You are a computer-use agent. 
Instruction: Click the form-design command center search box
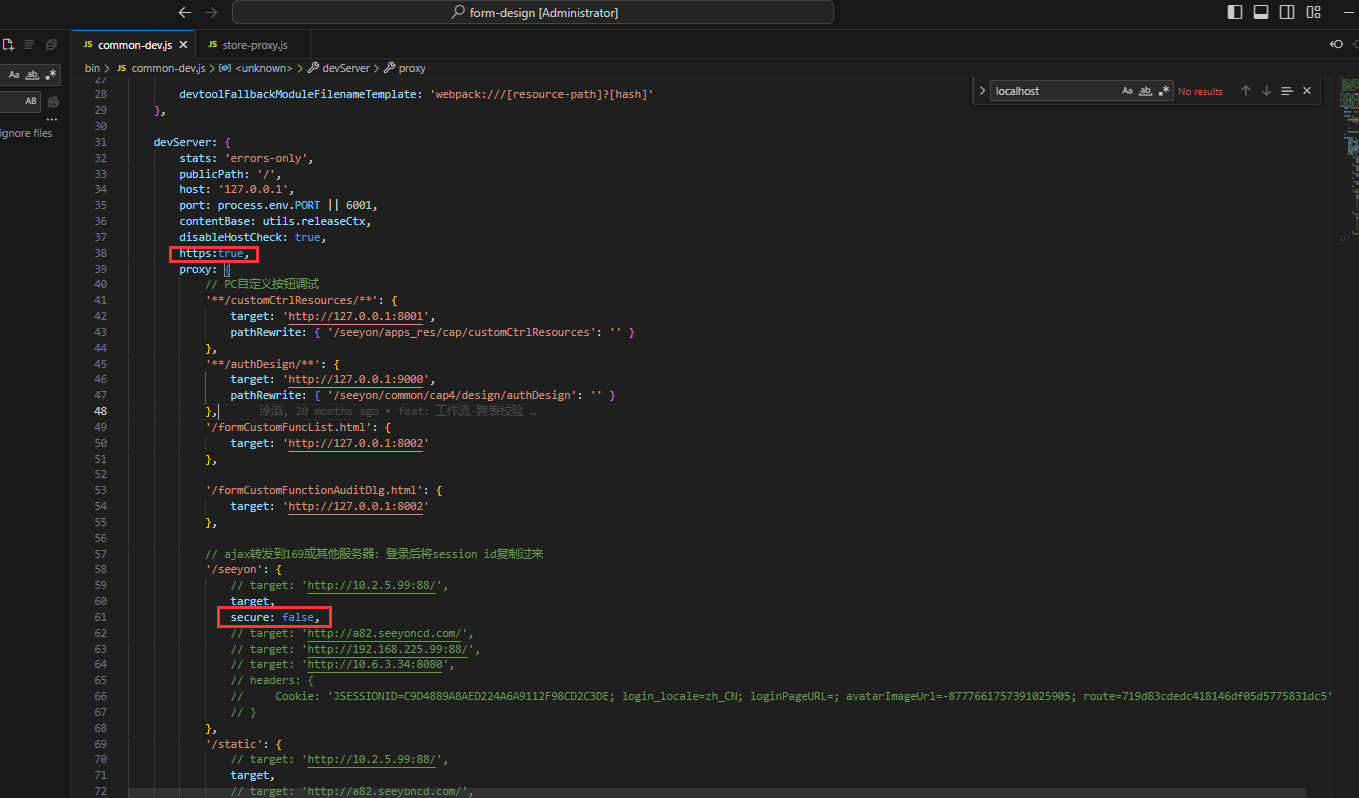532,12
